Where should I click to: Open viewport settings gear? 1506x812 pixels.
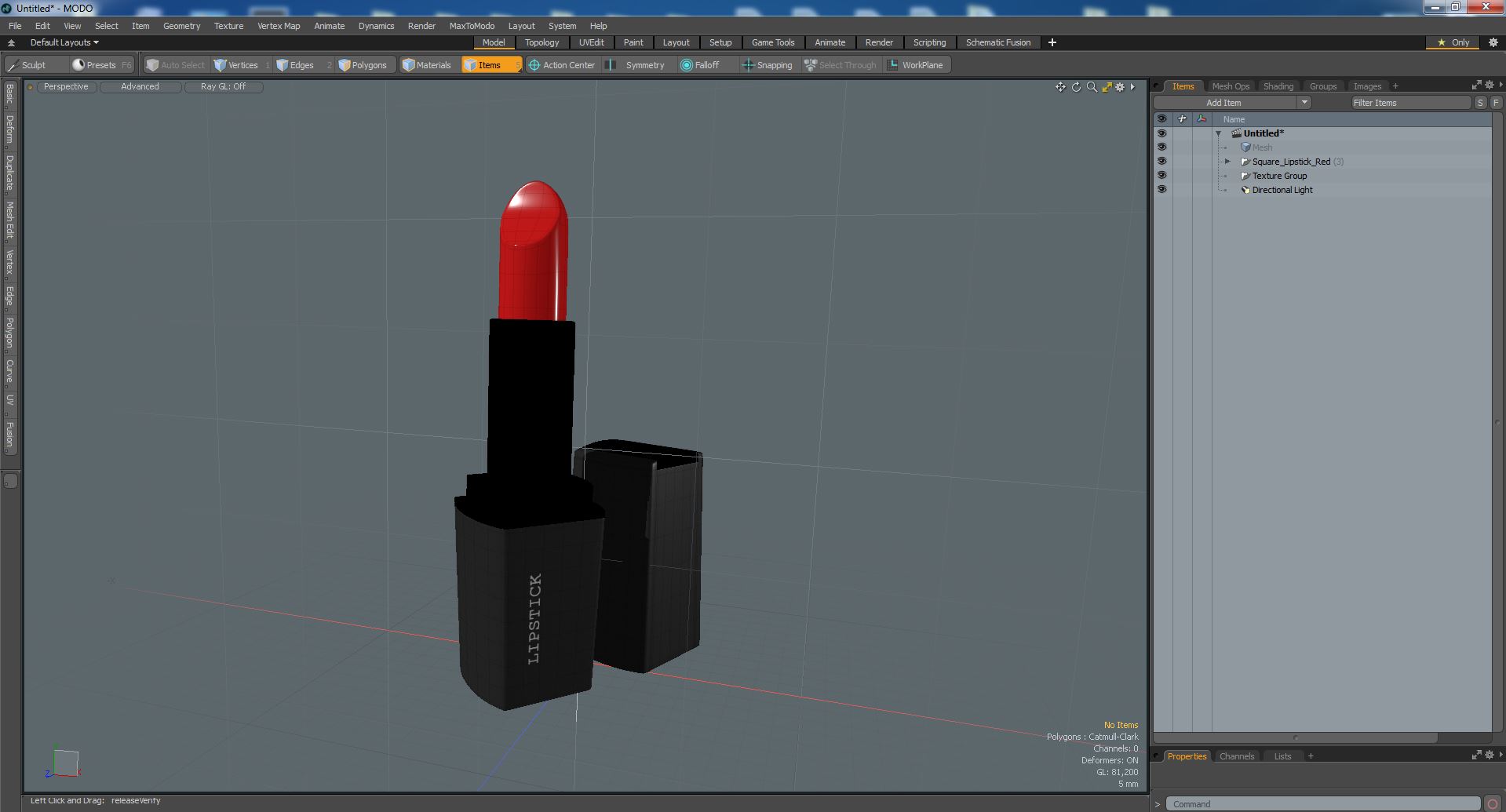(1120, 87)
